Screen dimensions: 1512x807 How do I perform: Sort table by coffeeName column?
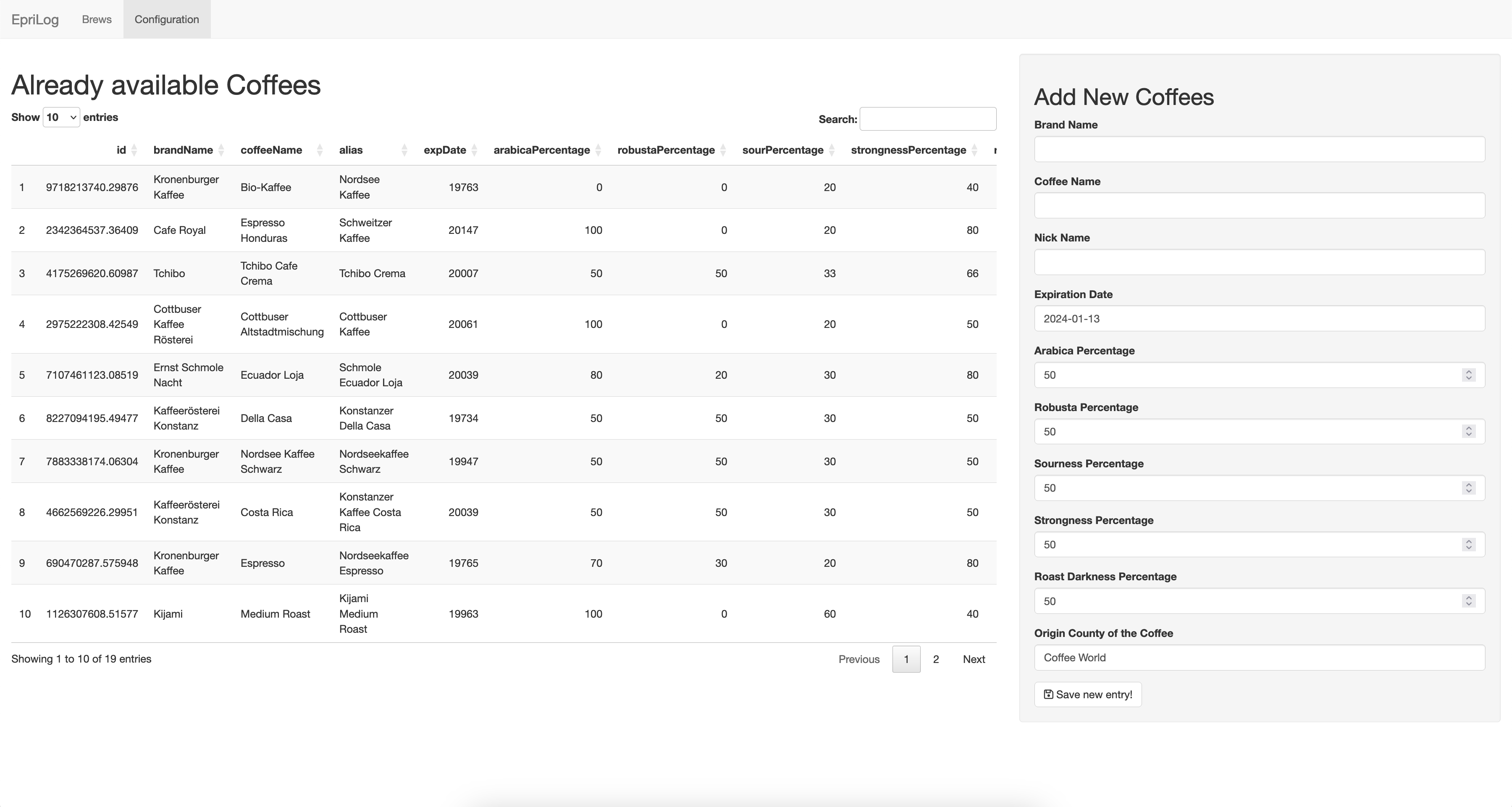271,150
